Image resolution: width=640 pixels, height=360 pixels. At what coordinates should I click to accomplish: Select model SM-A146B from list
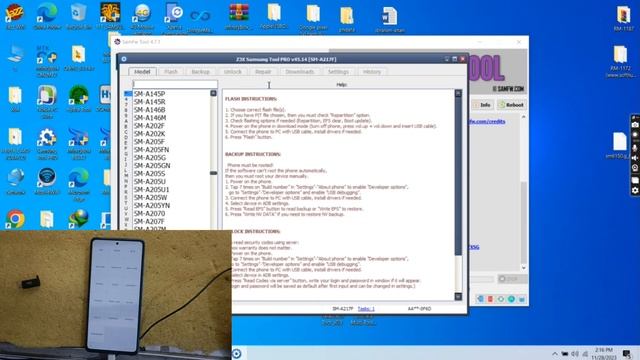(149, 110)
